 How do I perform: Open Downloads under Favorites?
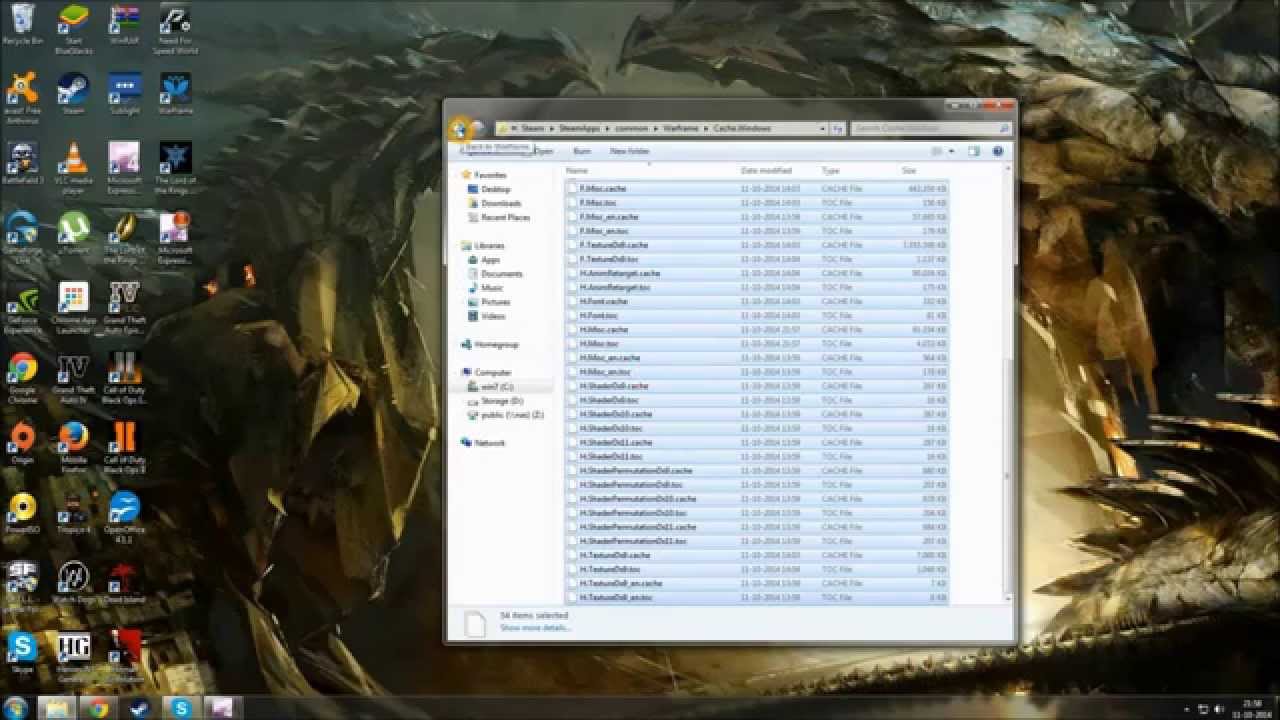point(501,203)
